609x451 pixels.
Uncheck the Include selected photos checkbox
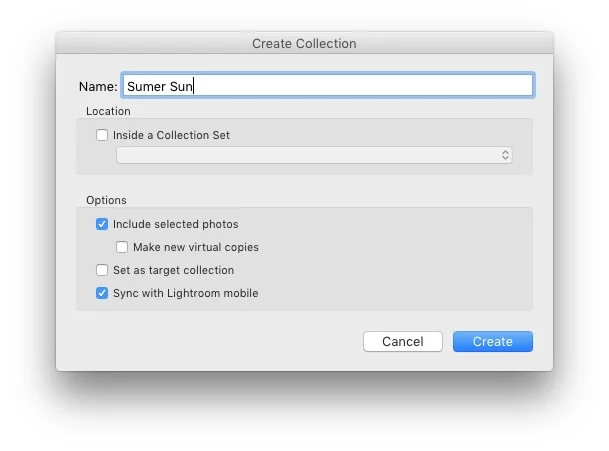pyautogui.click(x=102, y=224)
